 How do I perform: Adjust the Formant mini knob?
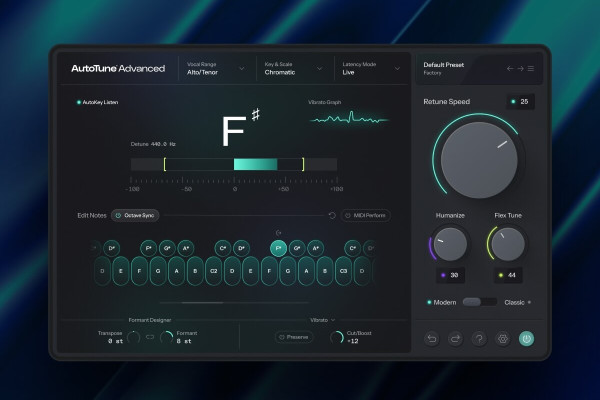coord(166,337)
